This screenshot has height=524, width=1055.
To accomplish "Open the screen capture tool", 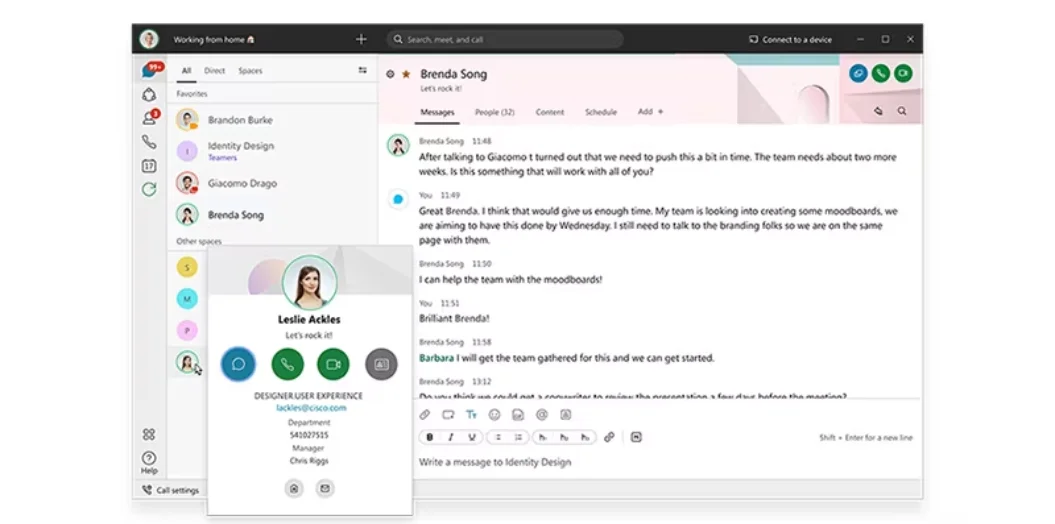I will pos(448,415).
